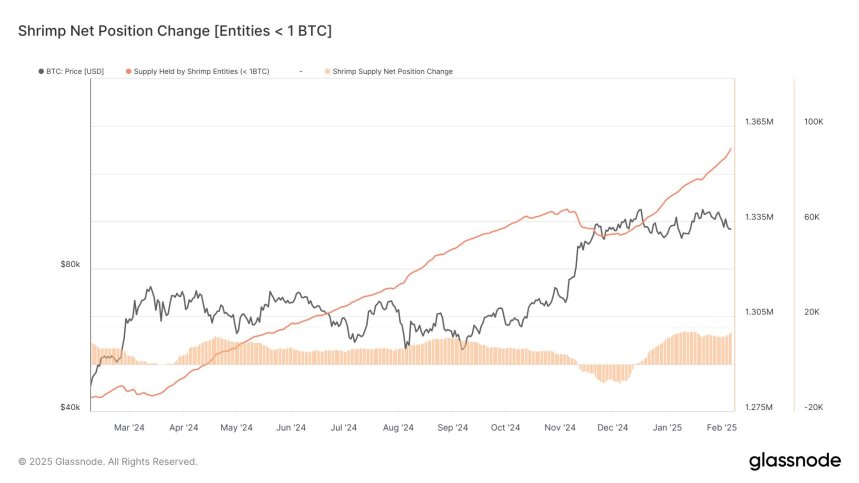Image resolution: width=859 pixels, height=483 pixels.
Task: Toggle BTC: Price [USD] legend label
Action: [73, 71]
